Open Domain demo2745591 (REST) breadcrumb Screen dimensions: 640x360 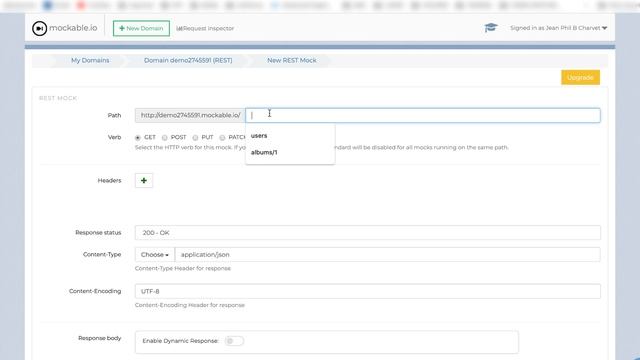pos(188,60)
